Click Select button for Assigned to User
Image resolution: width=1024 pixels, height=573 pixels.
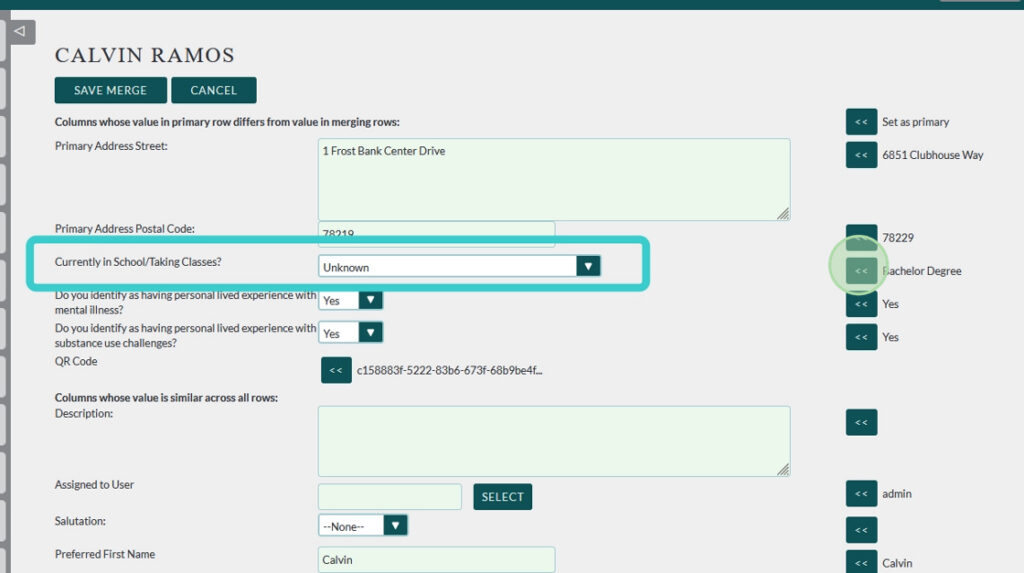[502, 497]
